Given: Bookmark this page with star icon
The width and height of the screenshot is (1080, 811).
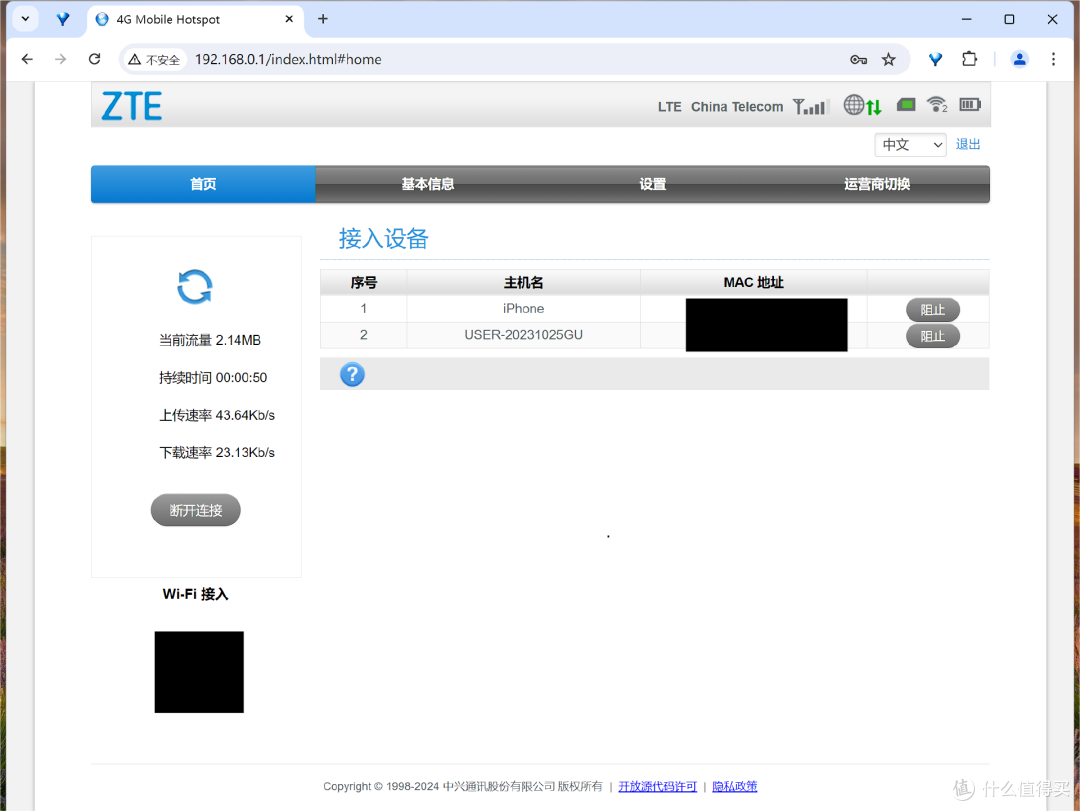Looking at the screenshot, I should [x=889, y=60].
